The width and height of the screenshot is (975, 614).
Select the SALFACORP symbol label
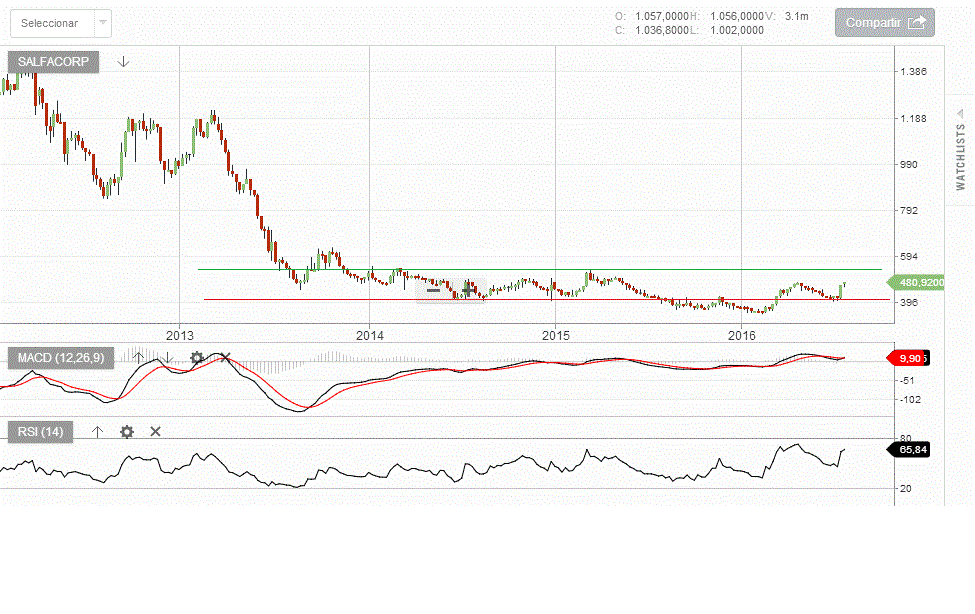53,62
